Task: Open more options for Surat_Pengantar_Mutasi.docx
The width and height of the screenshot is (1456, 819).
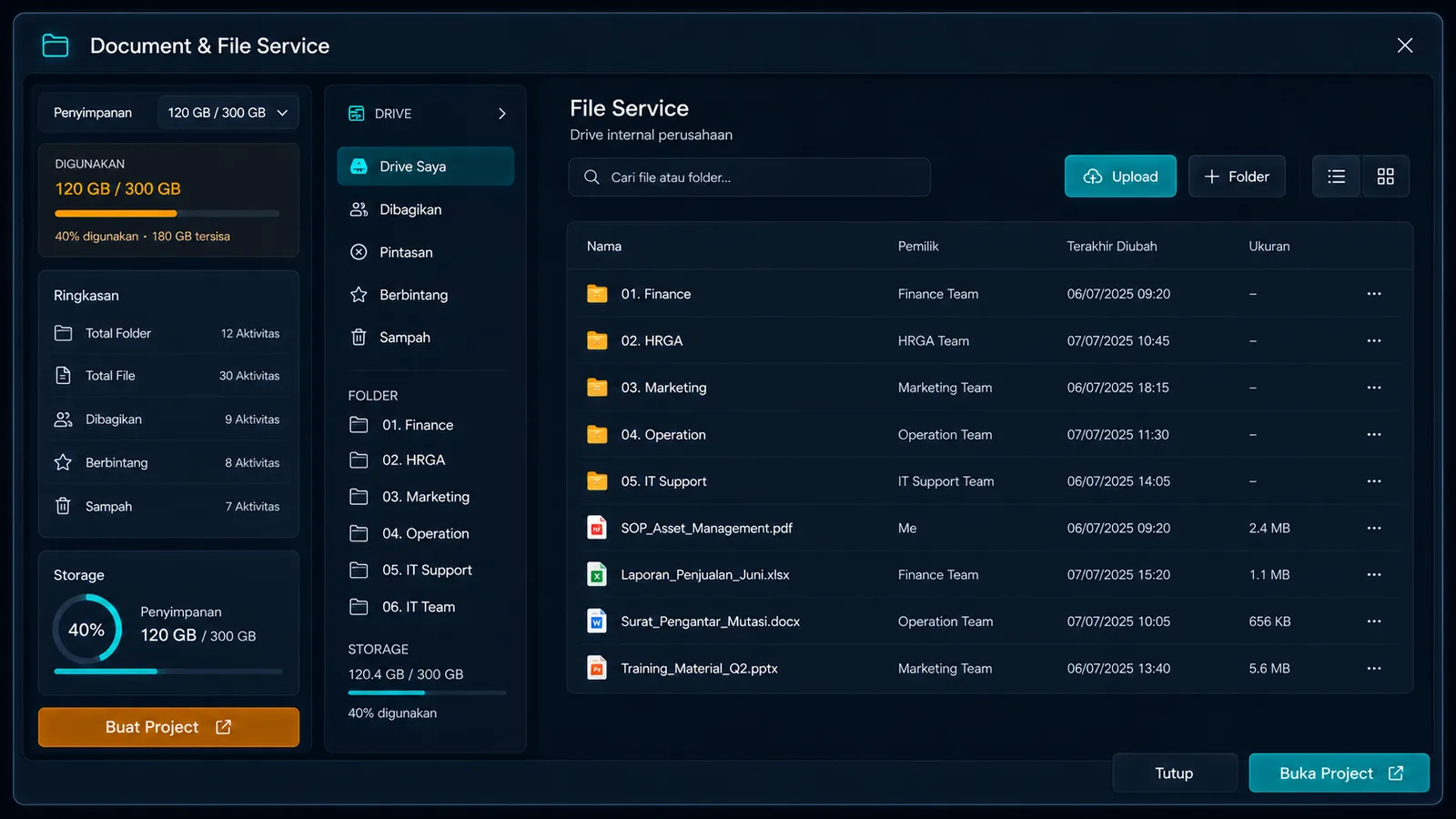Action: 1374,622
